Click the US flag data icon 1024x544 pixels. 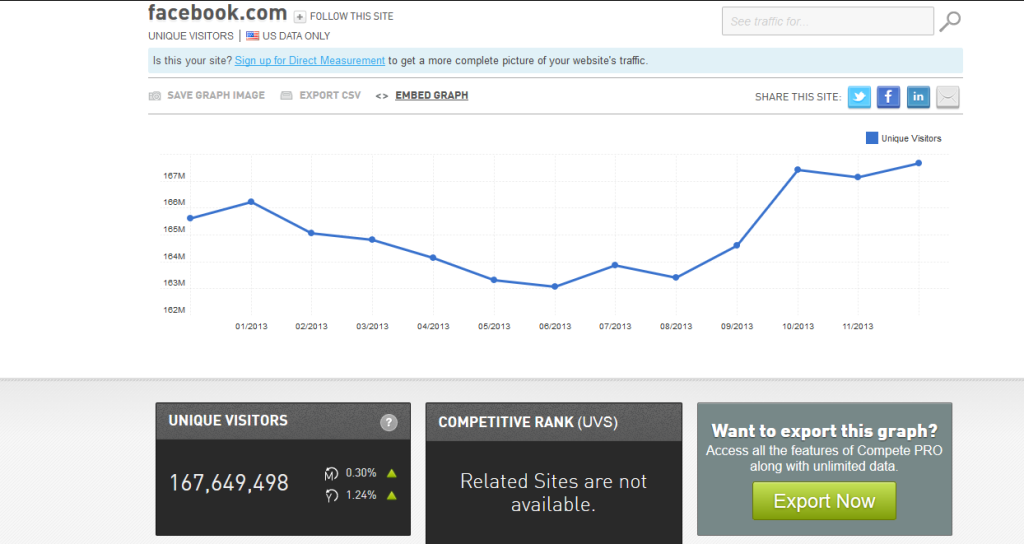click(253, 36)
